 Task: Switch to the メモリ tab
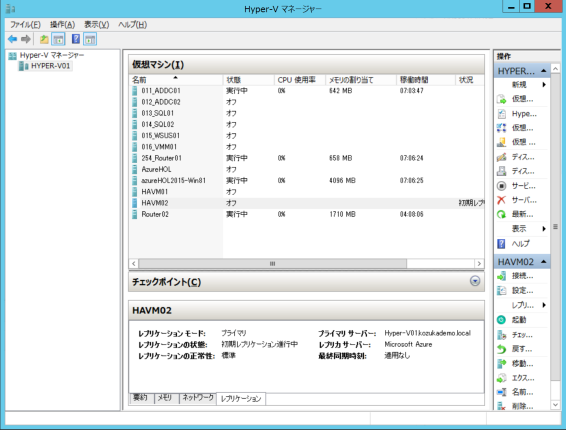click(166, 398)
